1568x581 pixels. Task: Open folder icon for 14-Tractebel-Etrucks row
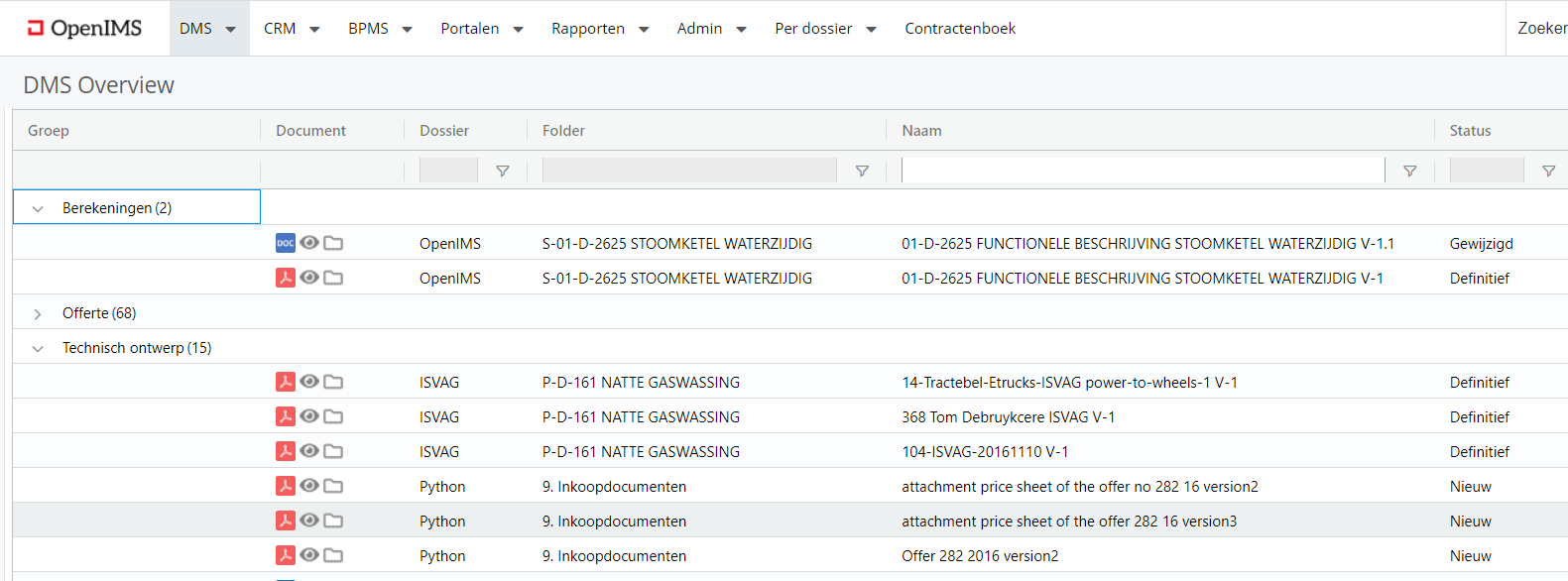pyautogui.click(x=333, y=382)
